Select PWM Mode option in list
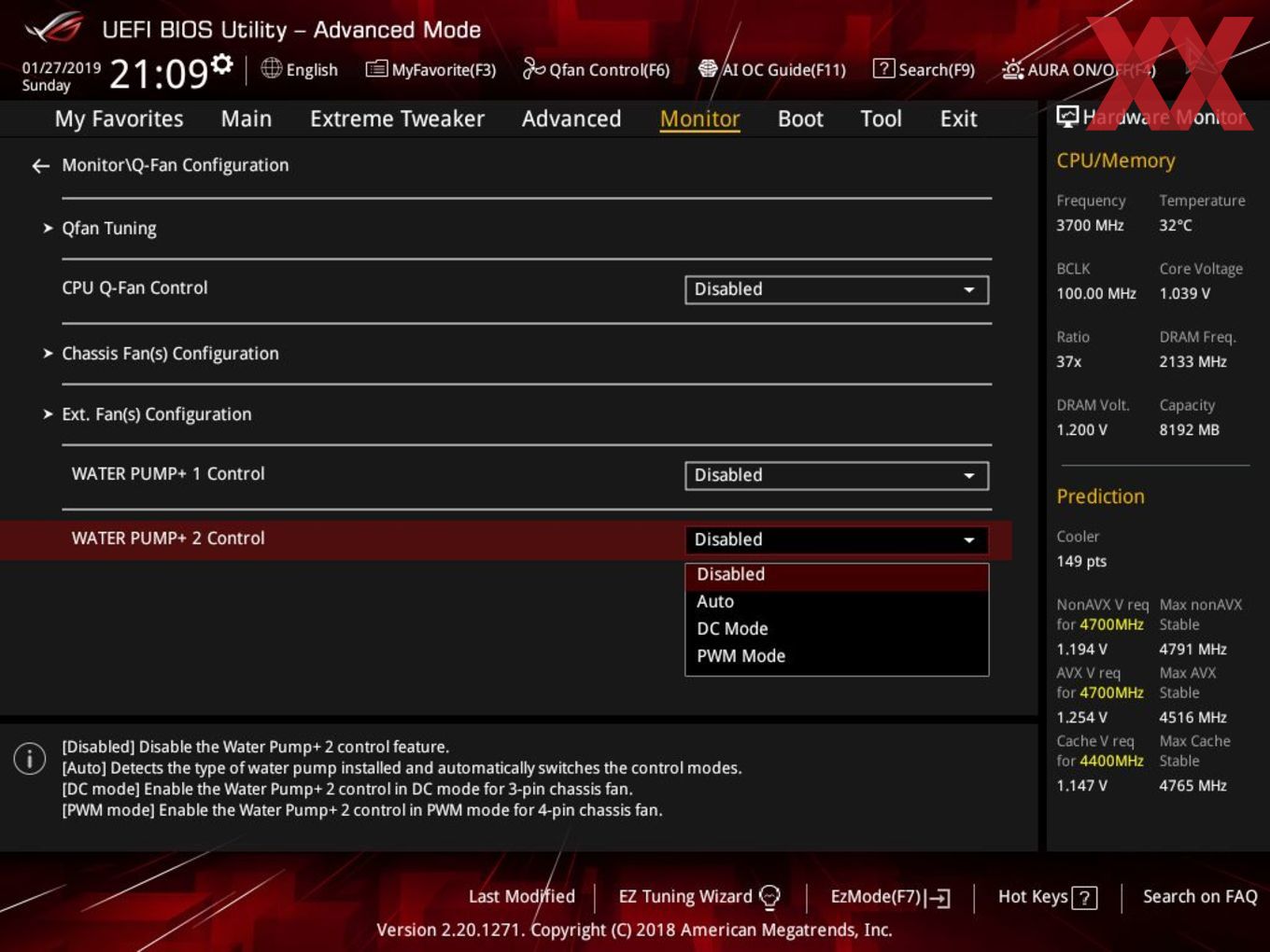The width and height of the screenshot is (1270, 952). (837, 656)
